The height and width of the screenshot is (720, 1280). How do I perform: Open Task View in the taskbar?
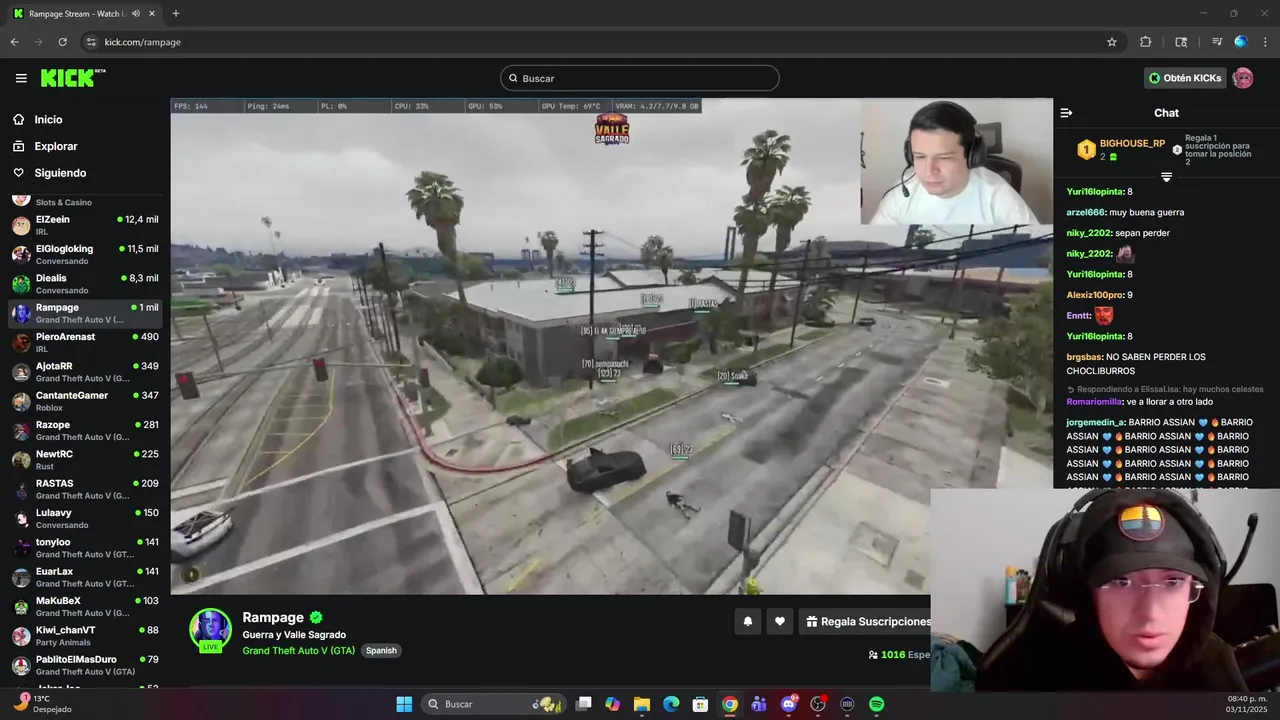pos(584,704)
